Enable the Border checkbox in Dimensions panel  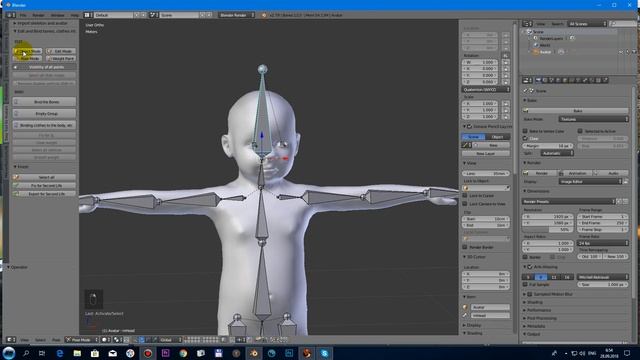click(525, 257)
